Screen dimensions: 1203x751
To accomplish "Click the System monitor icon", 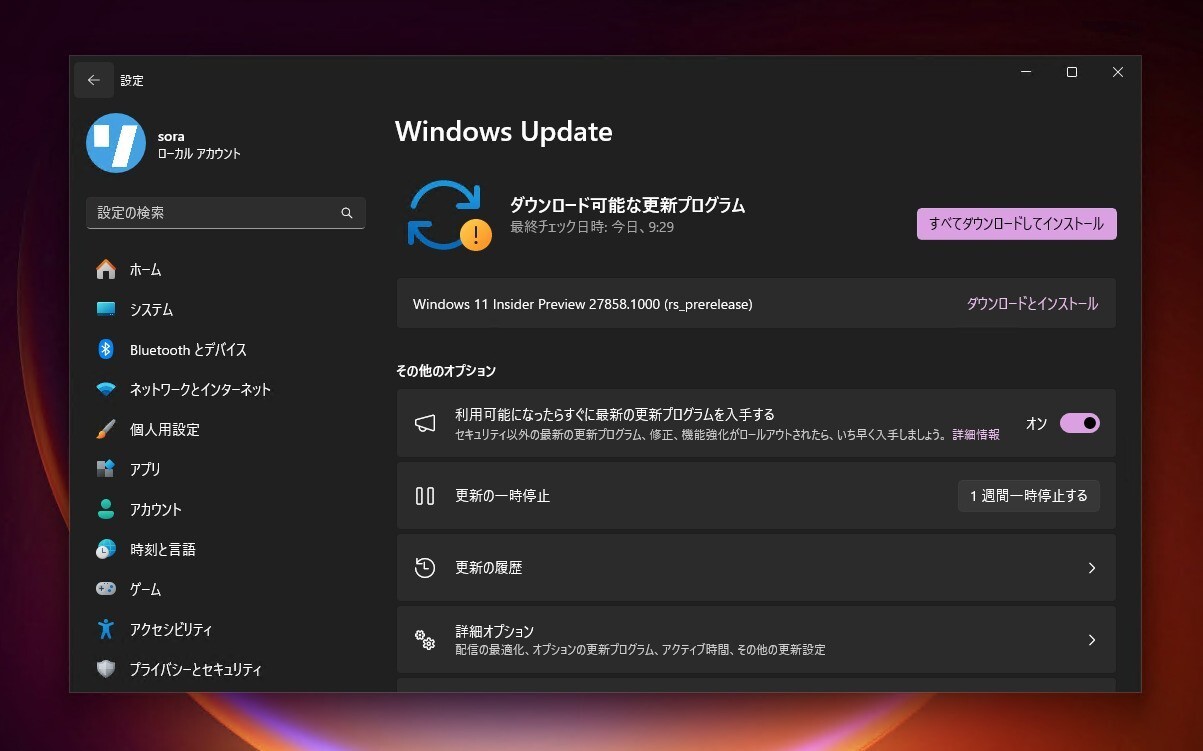I will tap(106, 309).
